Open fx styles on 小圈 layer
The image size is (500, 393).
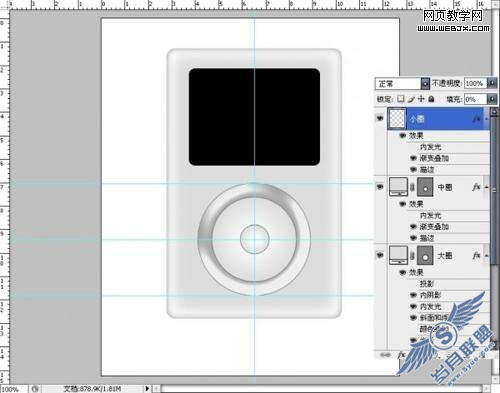477,118
